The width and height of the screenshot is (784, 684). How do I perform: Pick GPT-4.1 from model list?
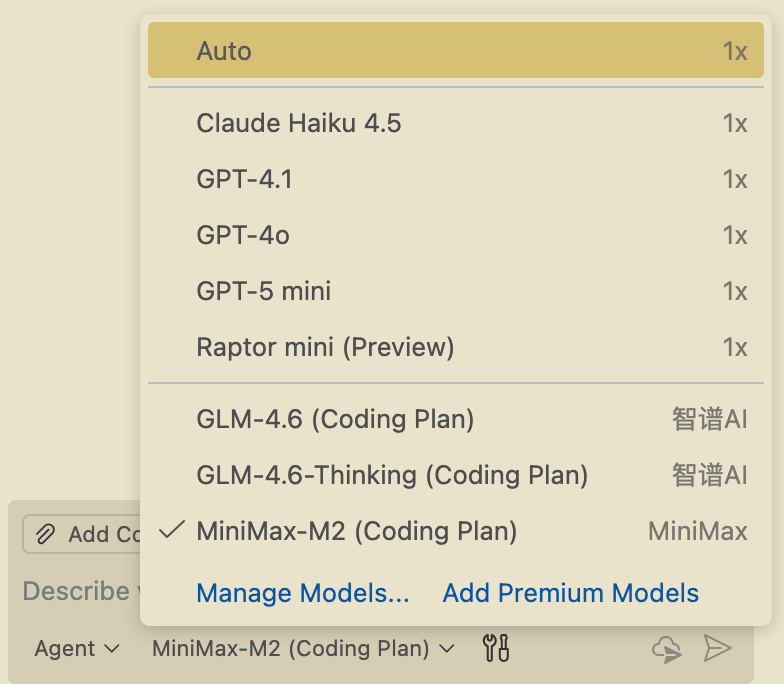click(456, 179)
